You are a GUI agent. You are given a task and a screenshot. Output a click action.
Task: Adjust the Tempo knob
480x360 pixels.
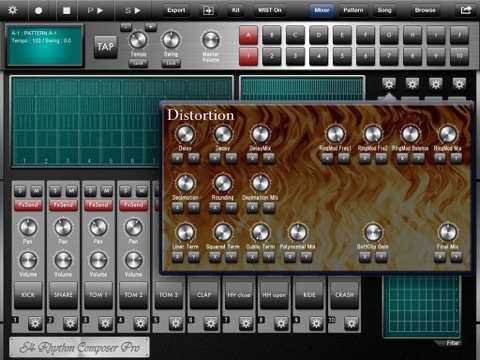coord(138,40)
